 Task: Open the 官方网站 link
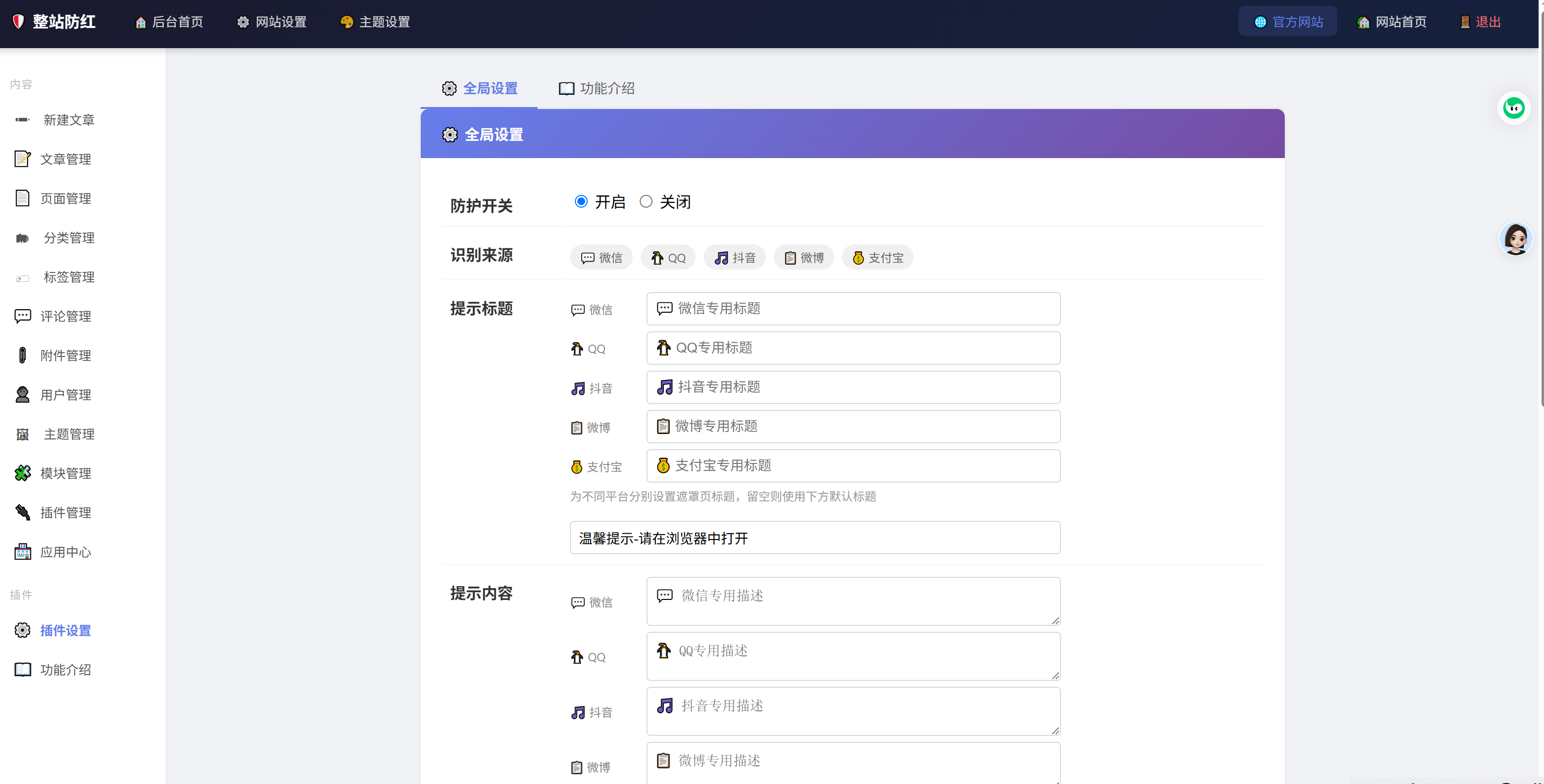pos(1288,22)
